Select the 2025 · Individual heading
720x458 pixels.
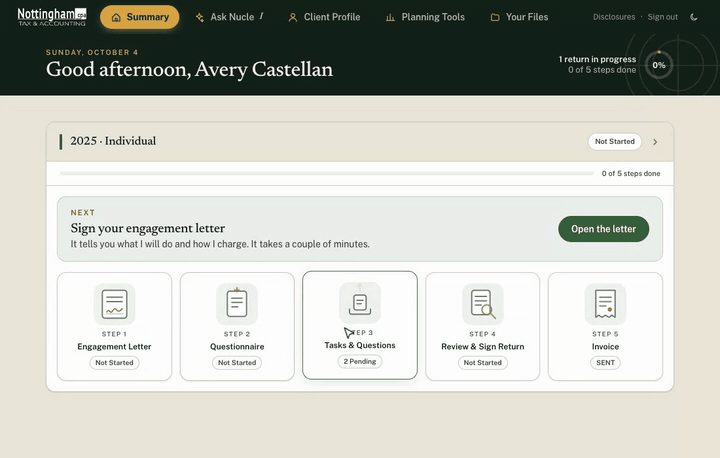[113, 141]
